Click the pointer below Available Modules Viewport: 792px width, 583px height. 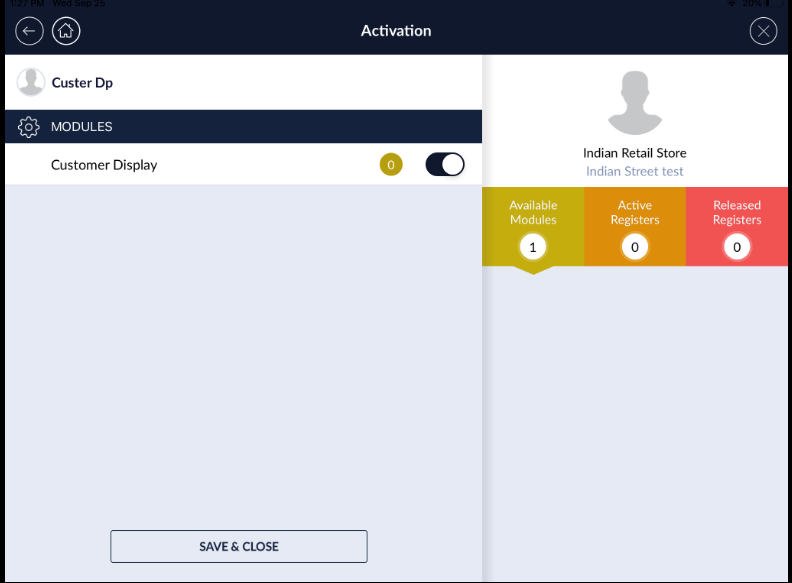coord(533,269)
